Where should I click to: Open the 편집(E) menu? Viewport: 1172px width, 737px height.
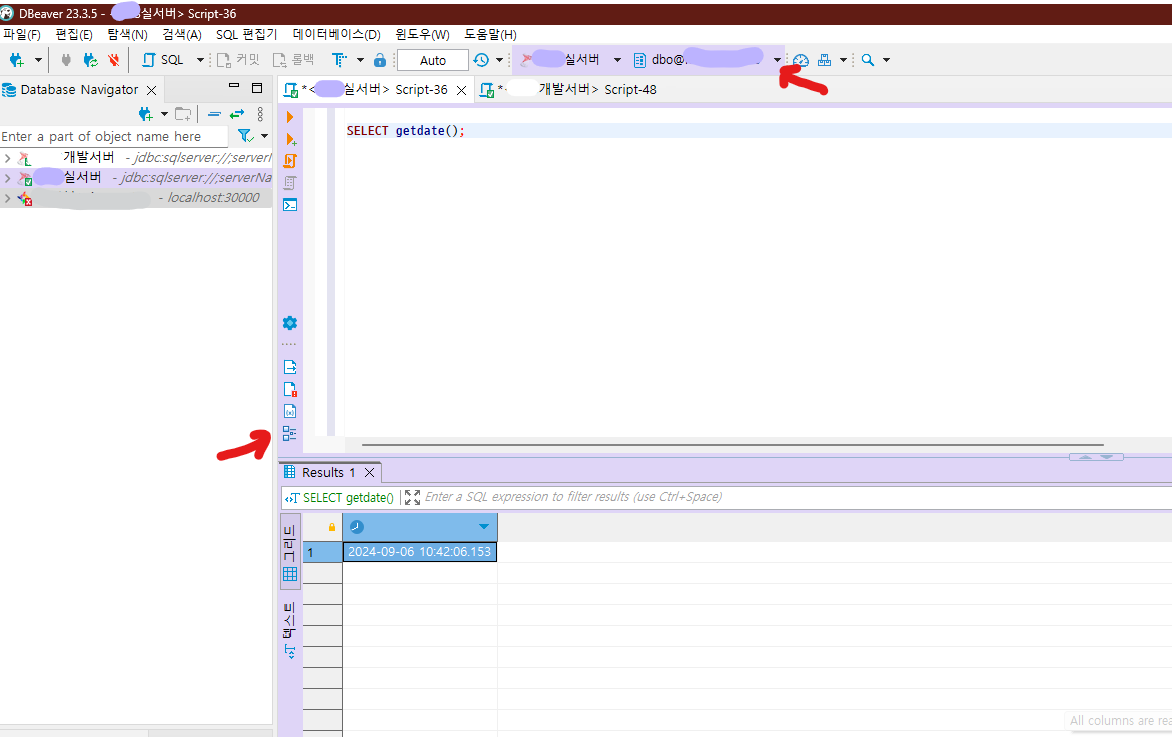pos(74,34)
